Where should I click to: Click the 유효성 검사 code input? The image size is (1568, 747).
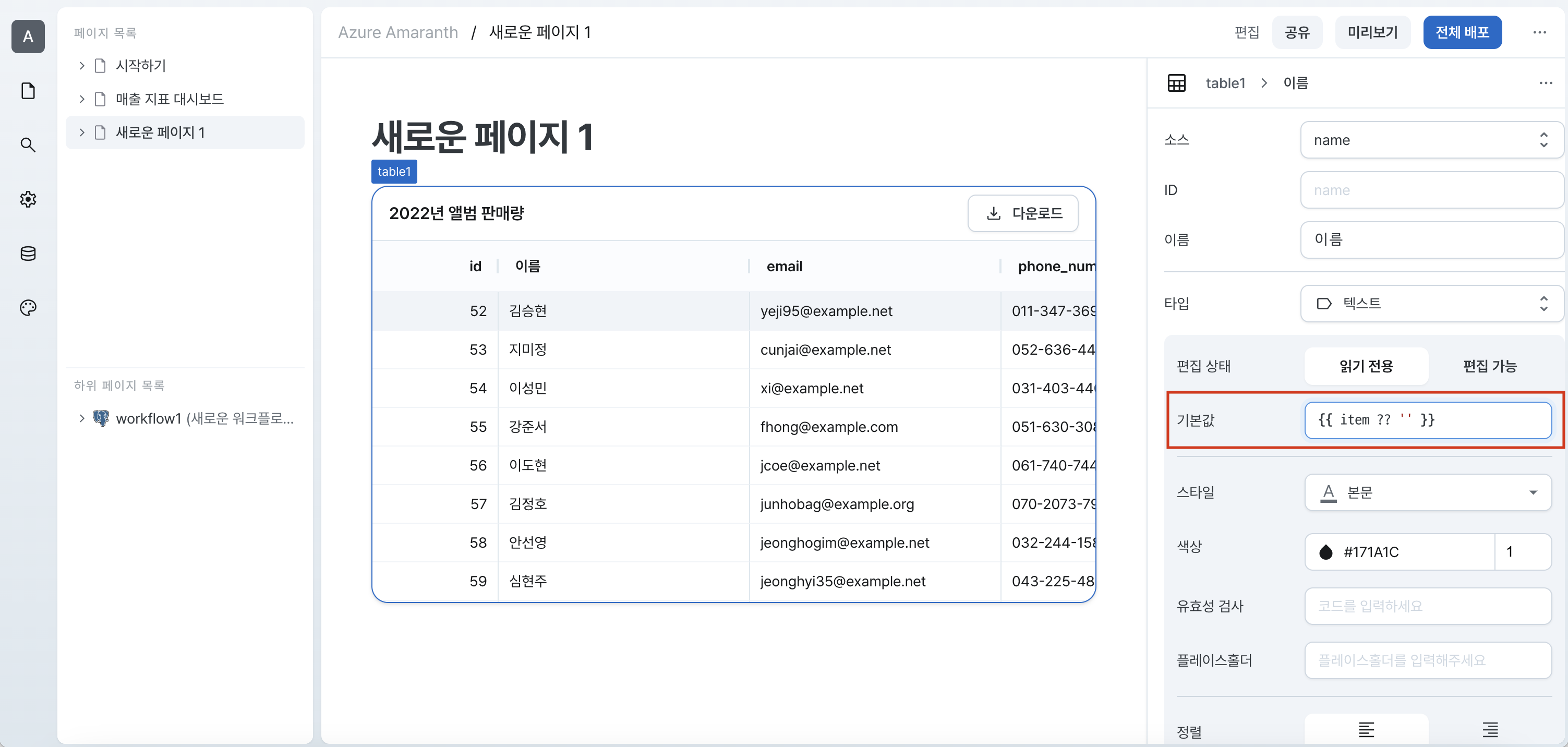click(x=1427, y=606)
